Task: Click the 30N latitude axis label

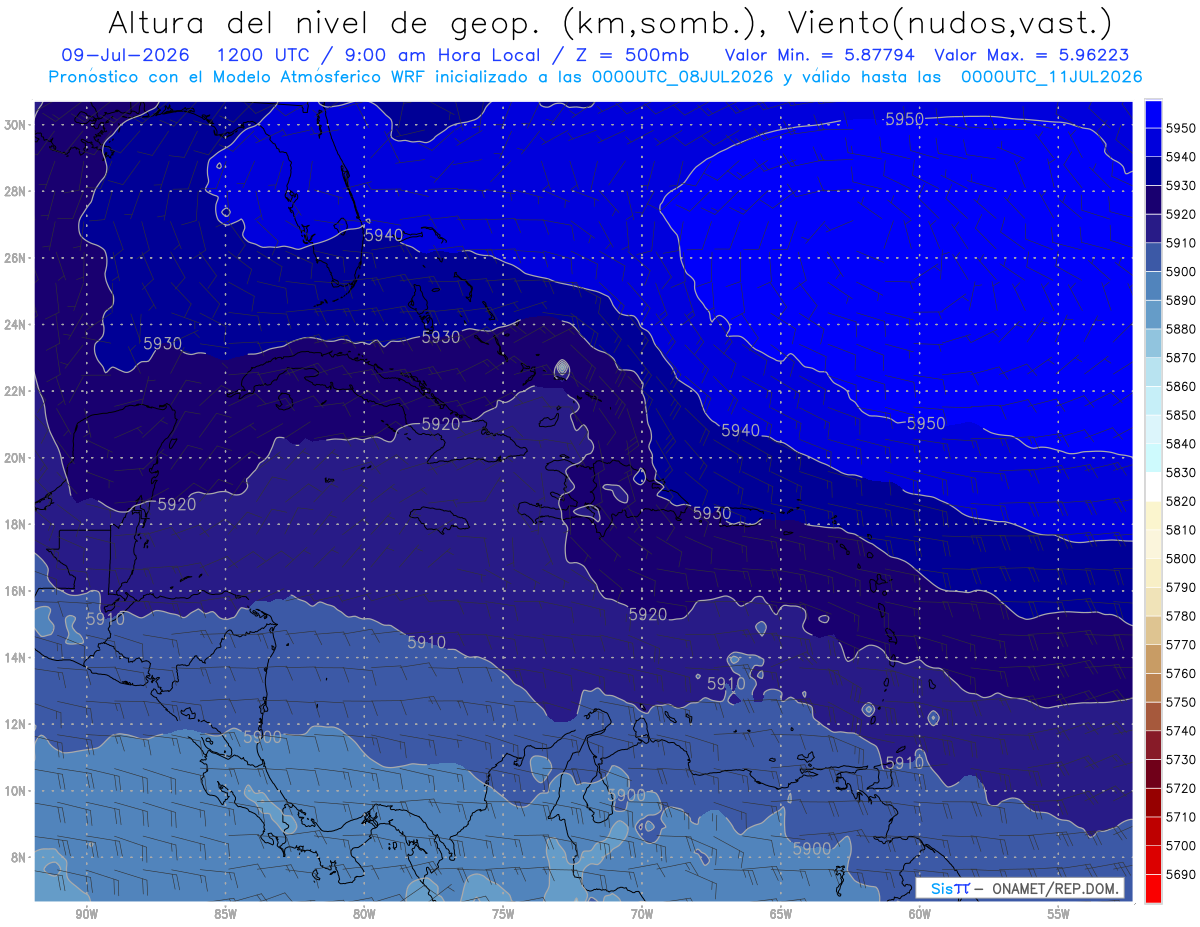Action: (16, 124)
